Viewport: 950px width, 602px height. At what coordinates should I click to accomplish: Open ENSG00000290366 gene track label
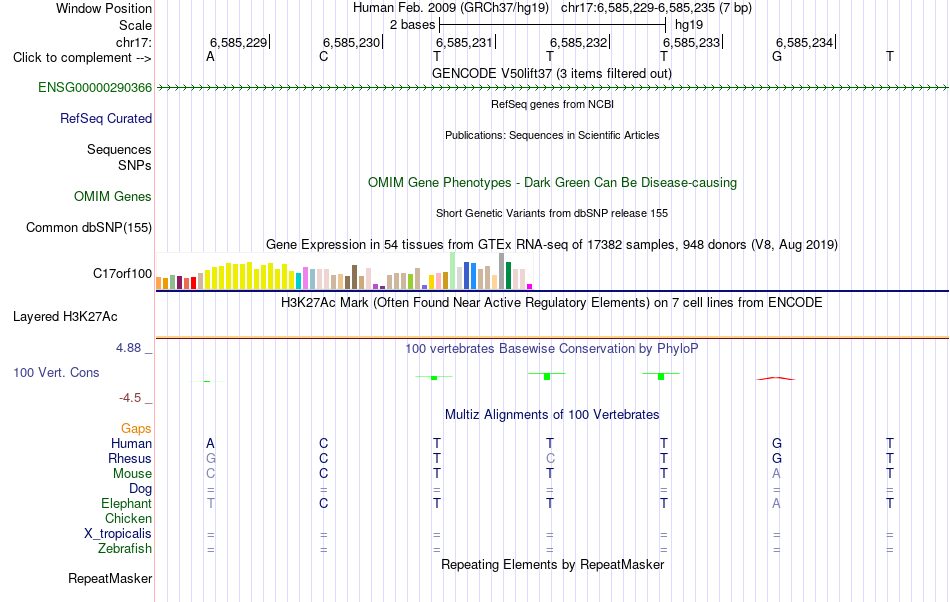coord(95,87)
